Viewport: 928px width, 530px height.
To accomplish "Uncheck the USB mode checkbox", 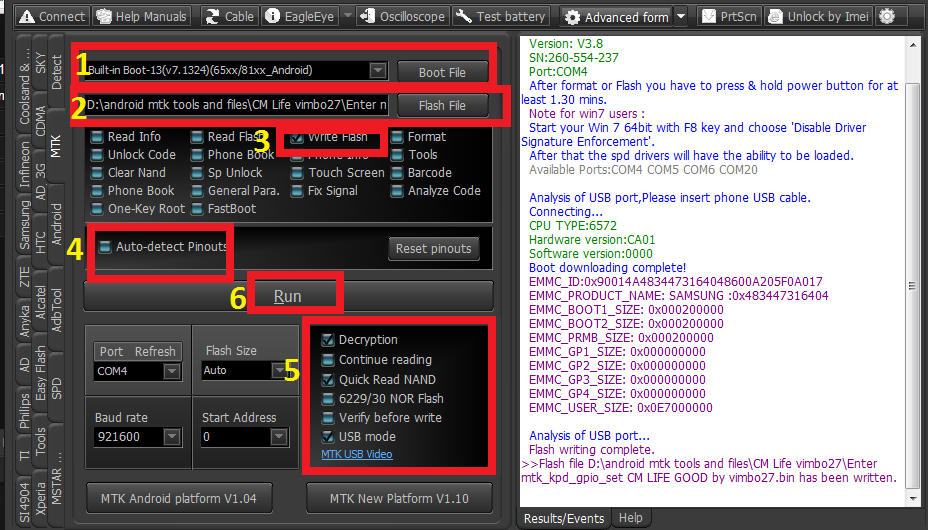I will click(328, 437).
